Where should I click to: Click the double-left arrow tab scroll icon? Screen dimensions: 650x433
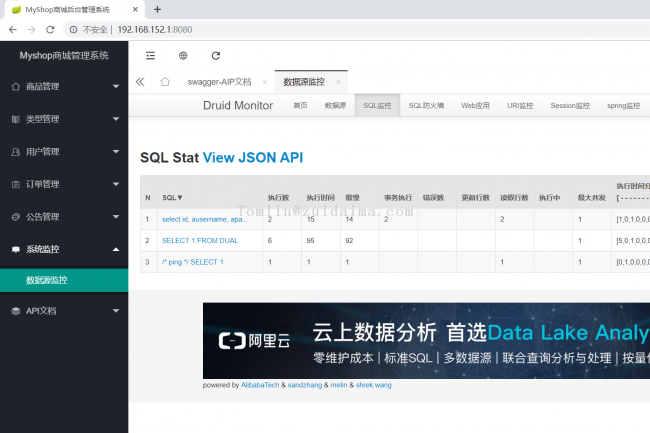[140, 82]
